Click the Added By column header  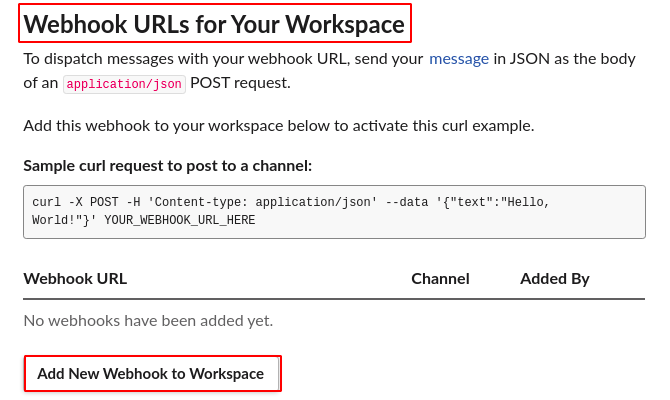554,279
